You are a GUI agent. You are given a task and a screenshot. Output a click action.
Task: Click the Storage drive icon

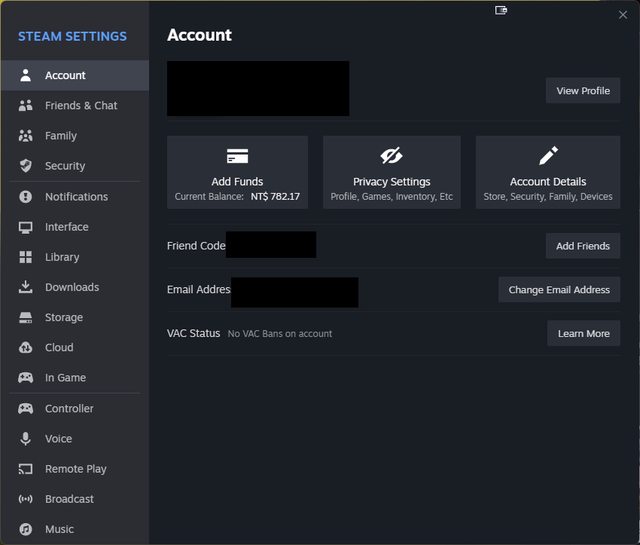pyautogui.click(x=26, y=318)
